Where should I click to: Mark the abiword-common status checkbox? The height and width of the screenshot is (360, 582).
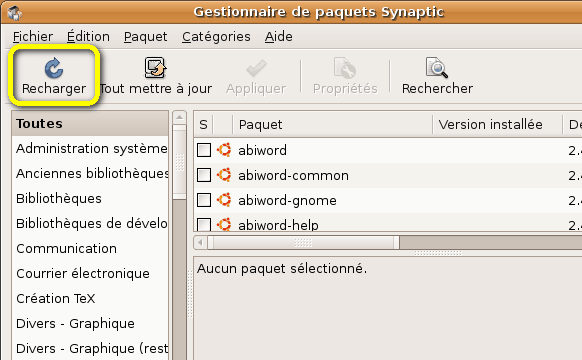click(204, 175)
